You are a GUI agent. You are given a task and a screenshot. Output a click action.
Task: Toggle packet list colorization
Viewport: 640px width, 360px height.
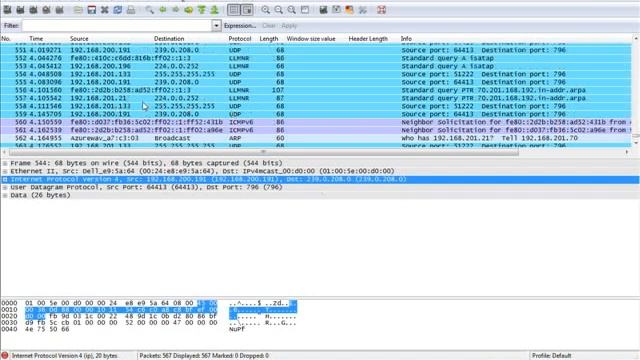coord(233,10)
